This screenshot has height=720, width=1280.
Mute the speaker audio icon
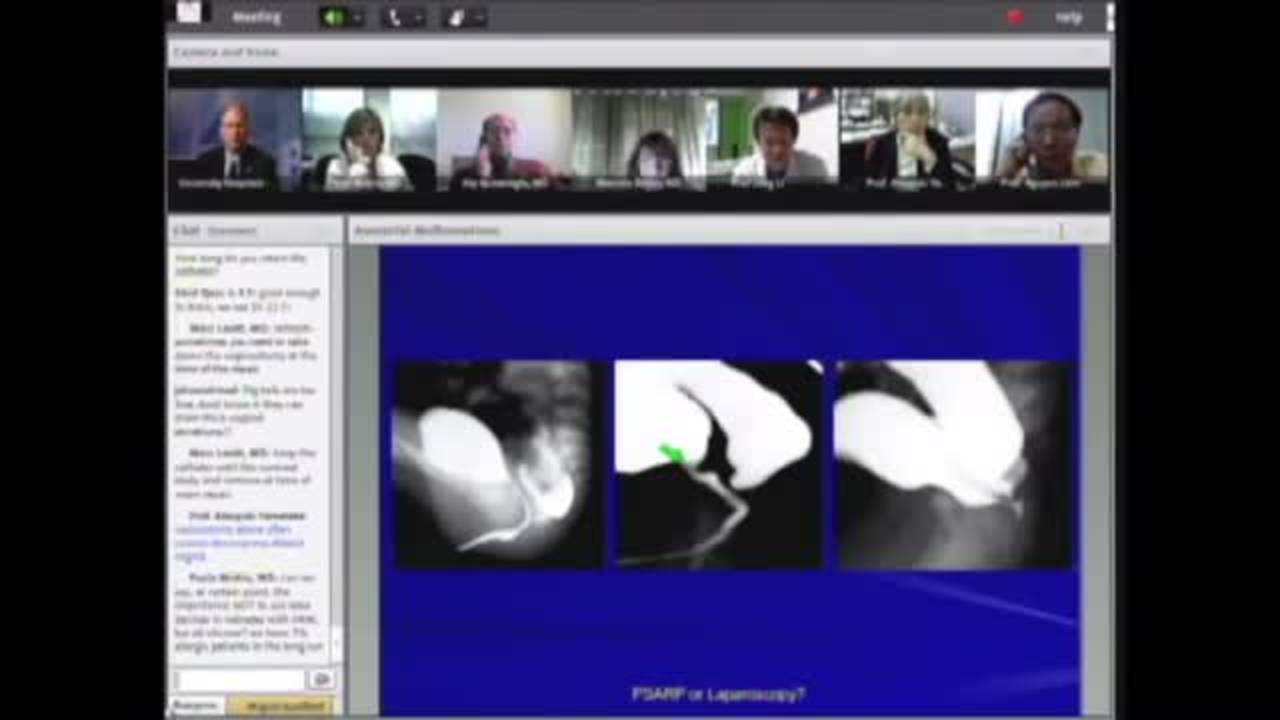click(333, 17)
